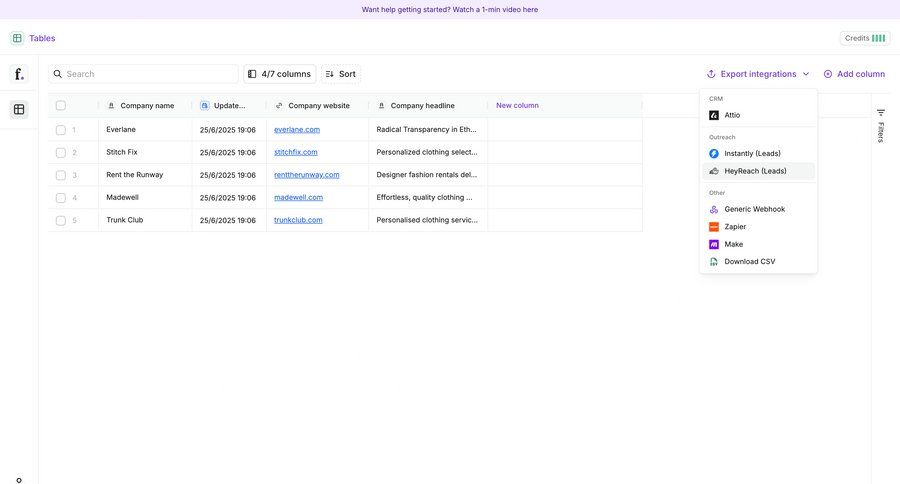Click the Instantly lightning icon
This screenshot has height=484, width=900.
(x=714, y=153)
